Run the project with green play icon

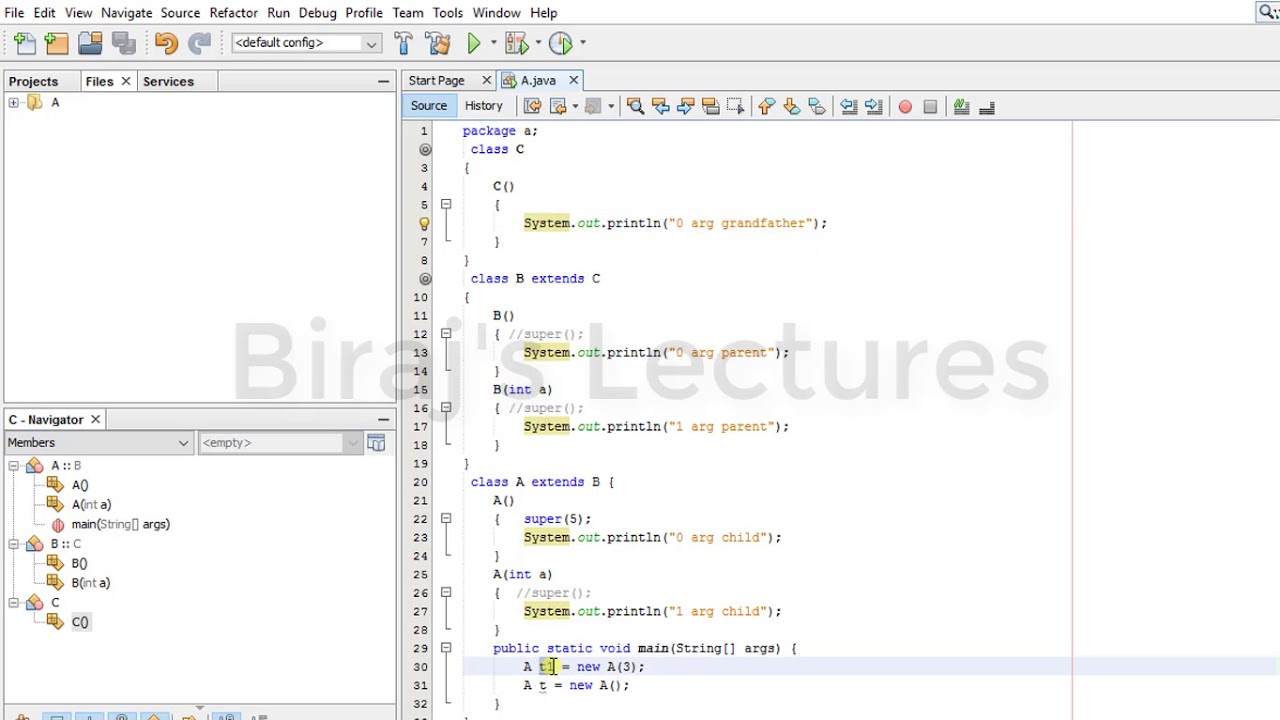(474, 43)
